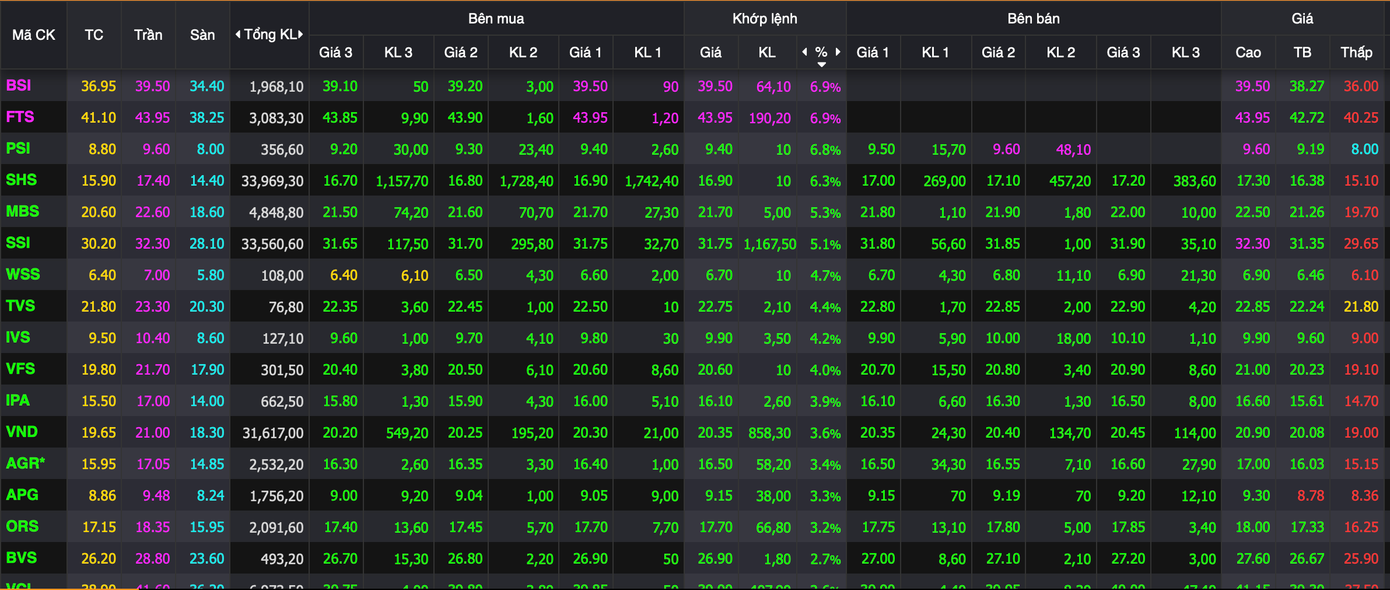Open the BSI stock symbol

tap(19, 86)
